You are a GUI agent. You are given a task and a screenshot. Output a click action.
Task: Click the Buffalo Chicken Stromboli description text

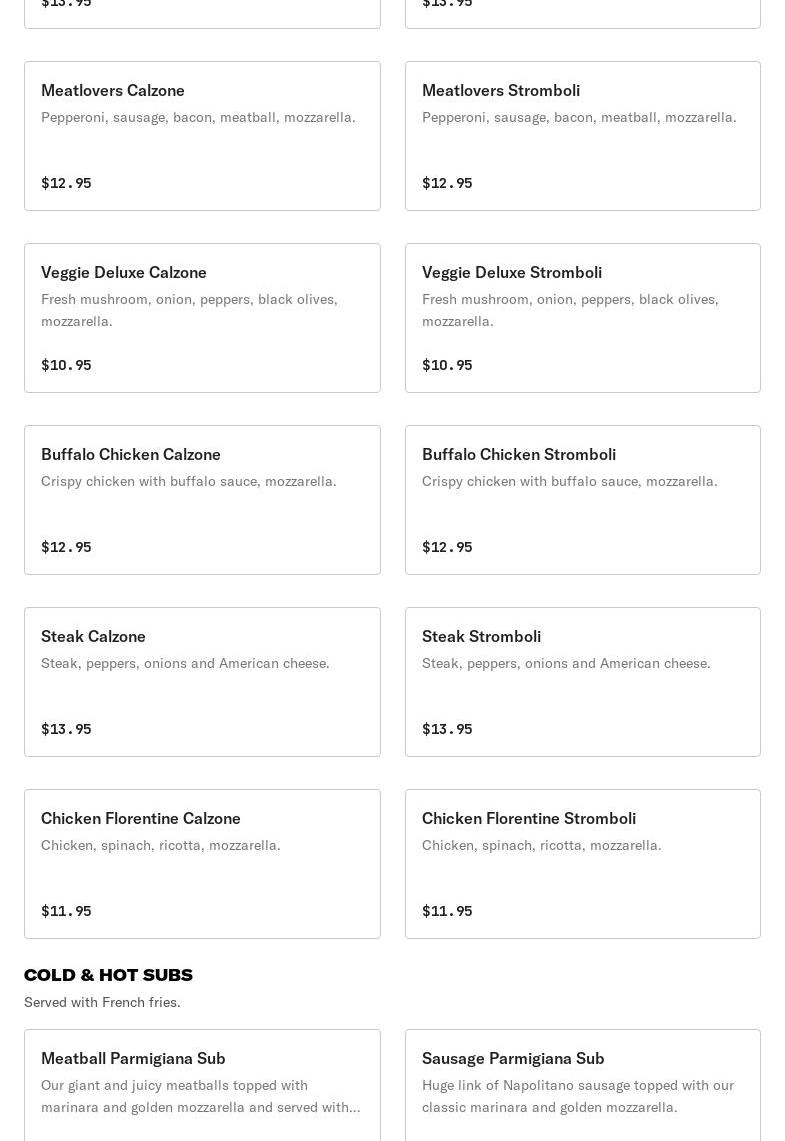(x=569, y=481)
